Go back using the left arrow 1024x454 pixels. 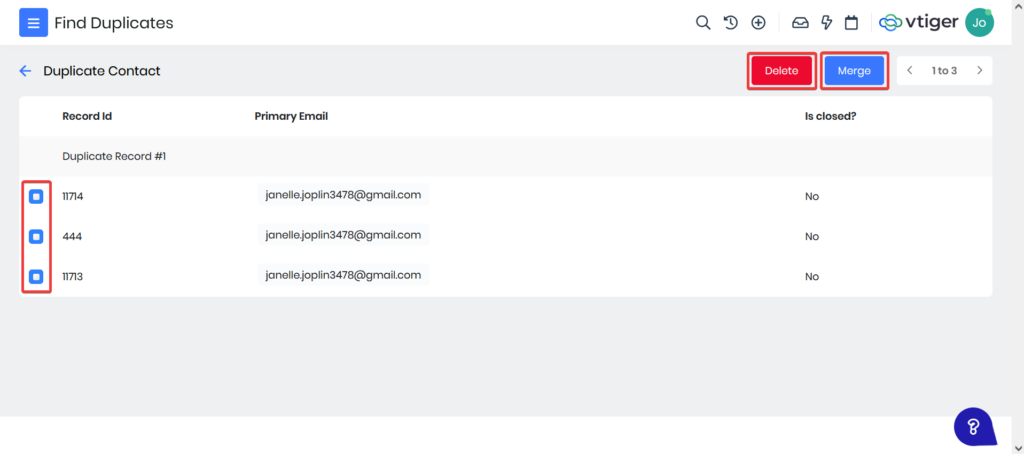pos(25,71)
